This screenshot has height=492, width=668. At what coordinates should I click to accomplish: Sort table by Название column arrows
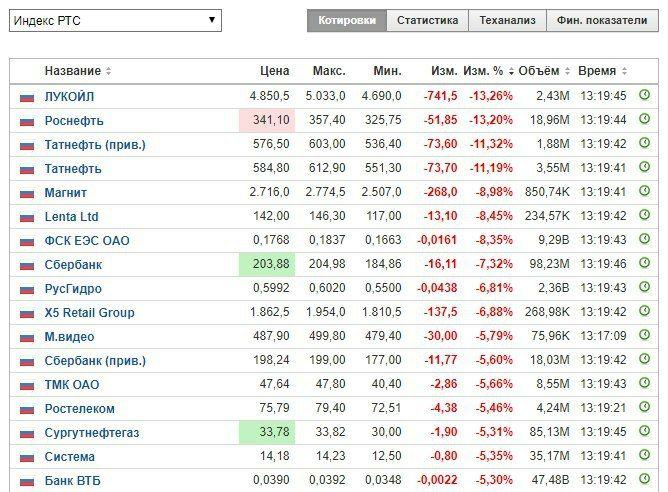pyautogui.click(x=109, y=71)
